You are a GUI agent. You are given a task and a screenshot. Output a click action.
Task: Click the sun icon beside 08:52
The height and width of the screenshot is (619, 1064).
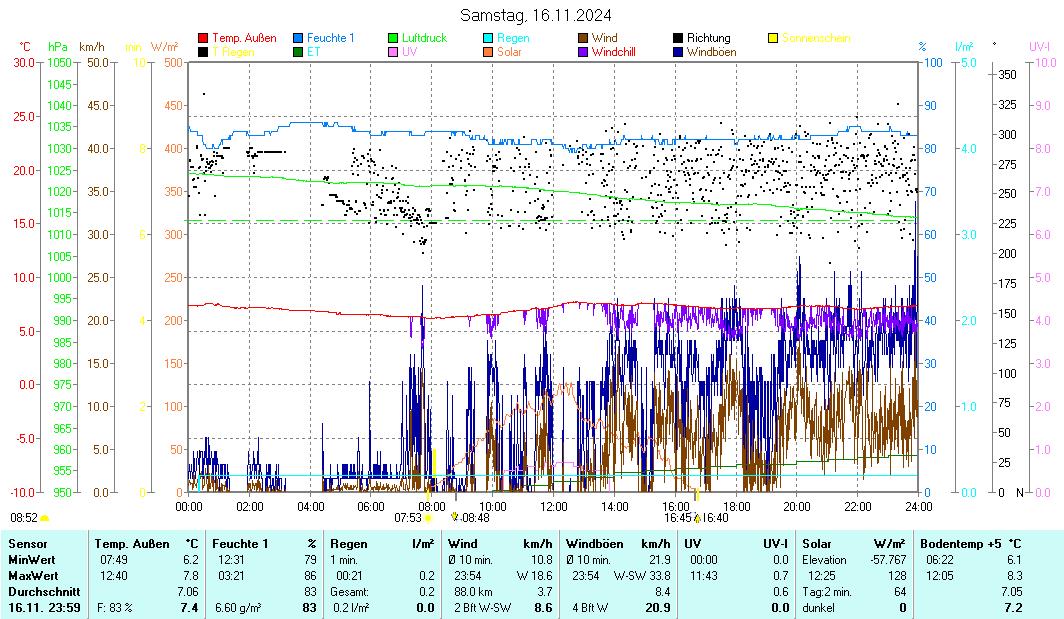pos(45,518)
